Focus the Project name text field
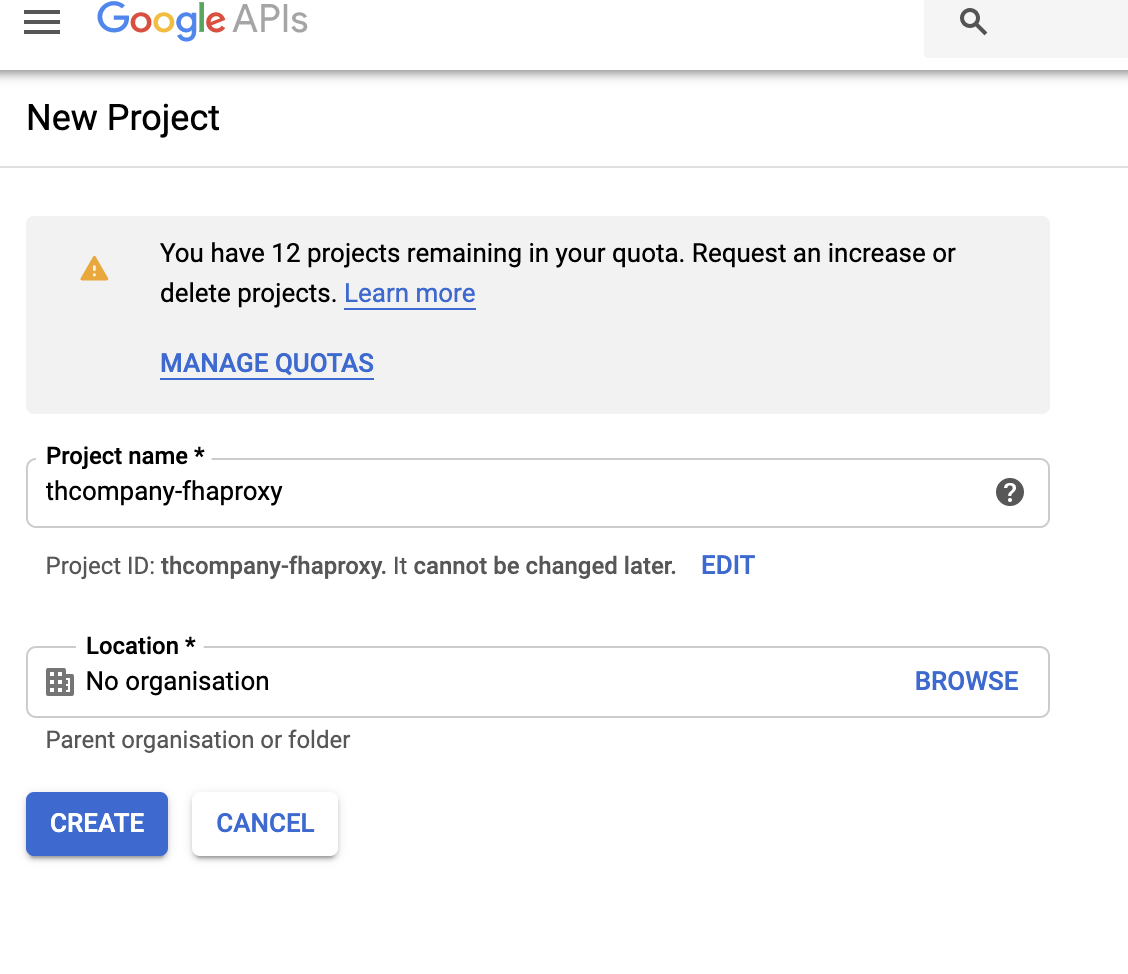This screenshot has height=974, width=1128. pyautogui.click(x=500, y=492)
